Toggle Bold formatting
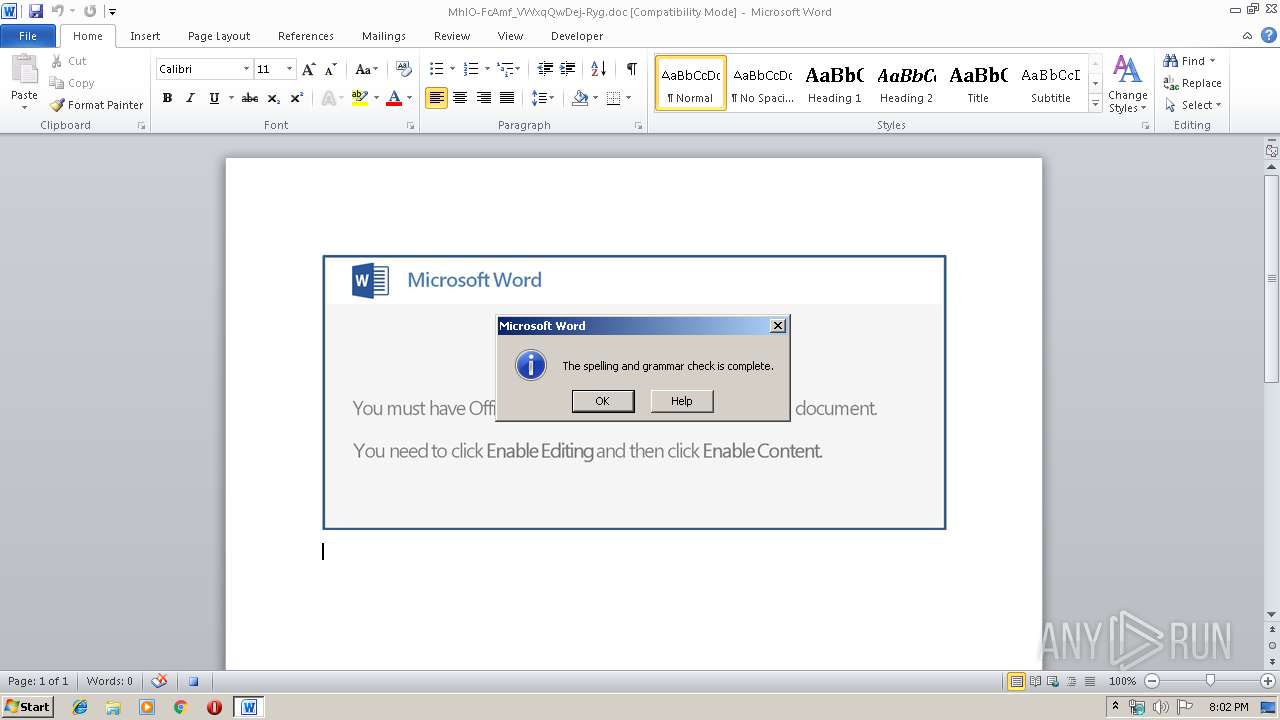 [x=167, y=98]
